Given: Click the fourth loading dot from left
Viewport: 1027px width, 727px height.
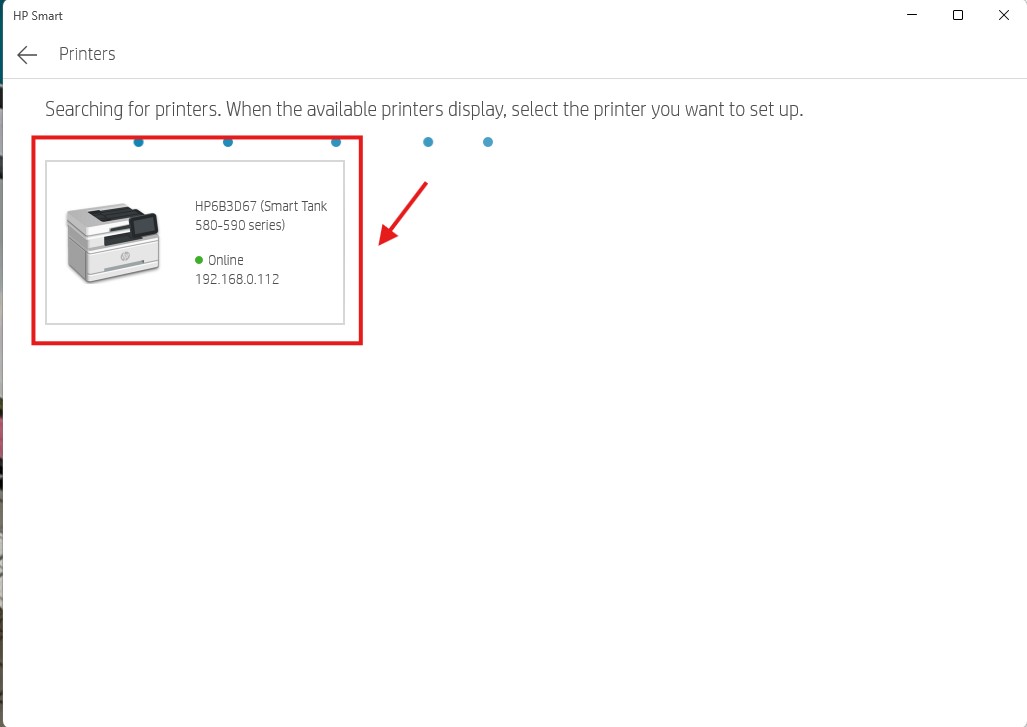Looking at the screenshot, I should click(x=428, y=142).
